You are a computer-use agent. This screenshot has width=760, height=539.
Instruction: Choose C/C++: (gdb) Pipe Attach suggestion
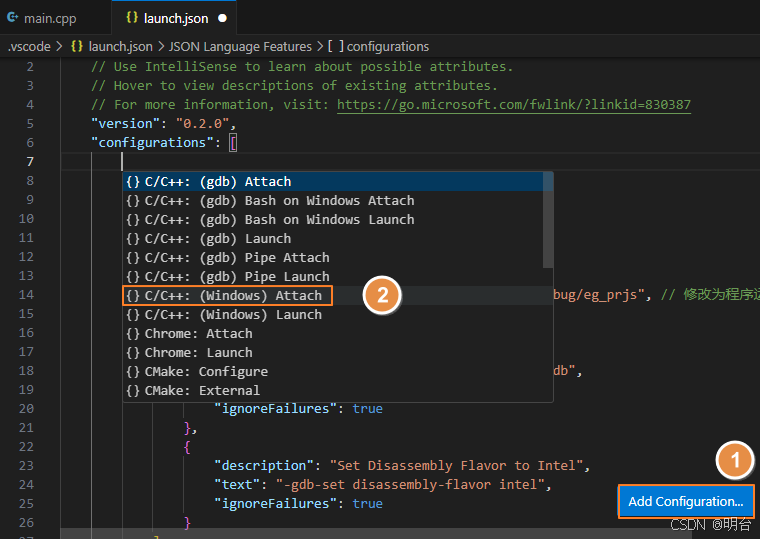tap(333, 257)
